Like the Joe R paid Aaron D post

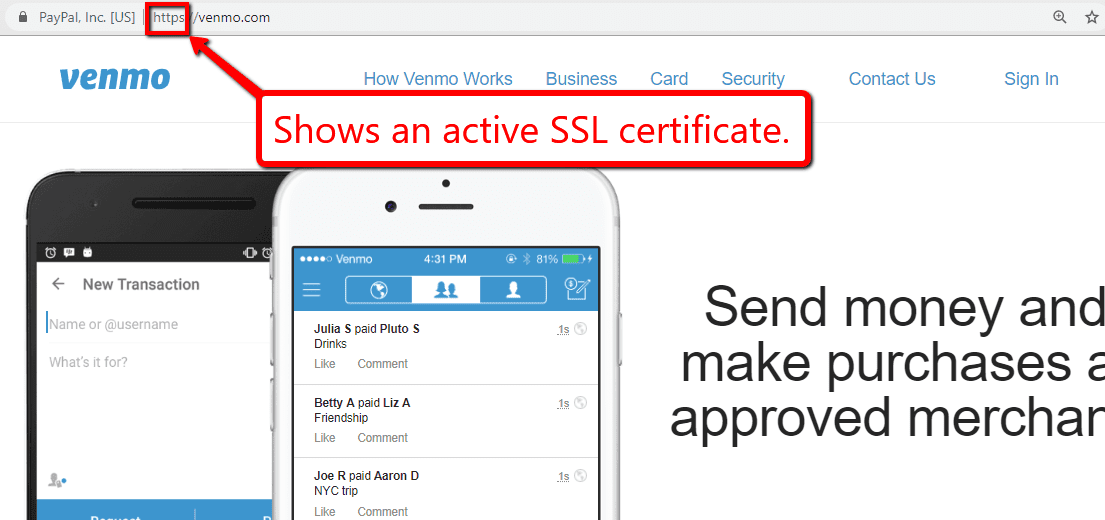[324, 512]
